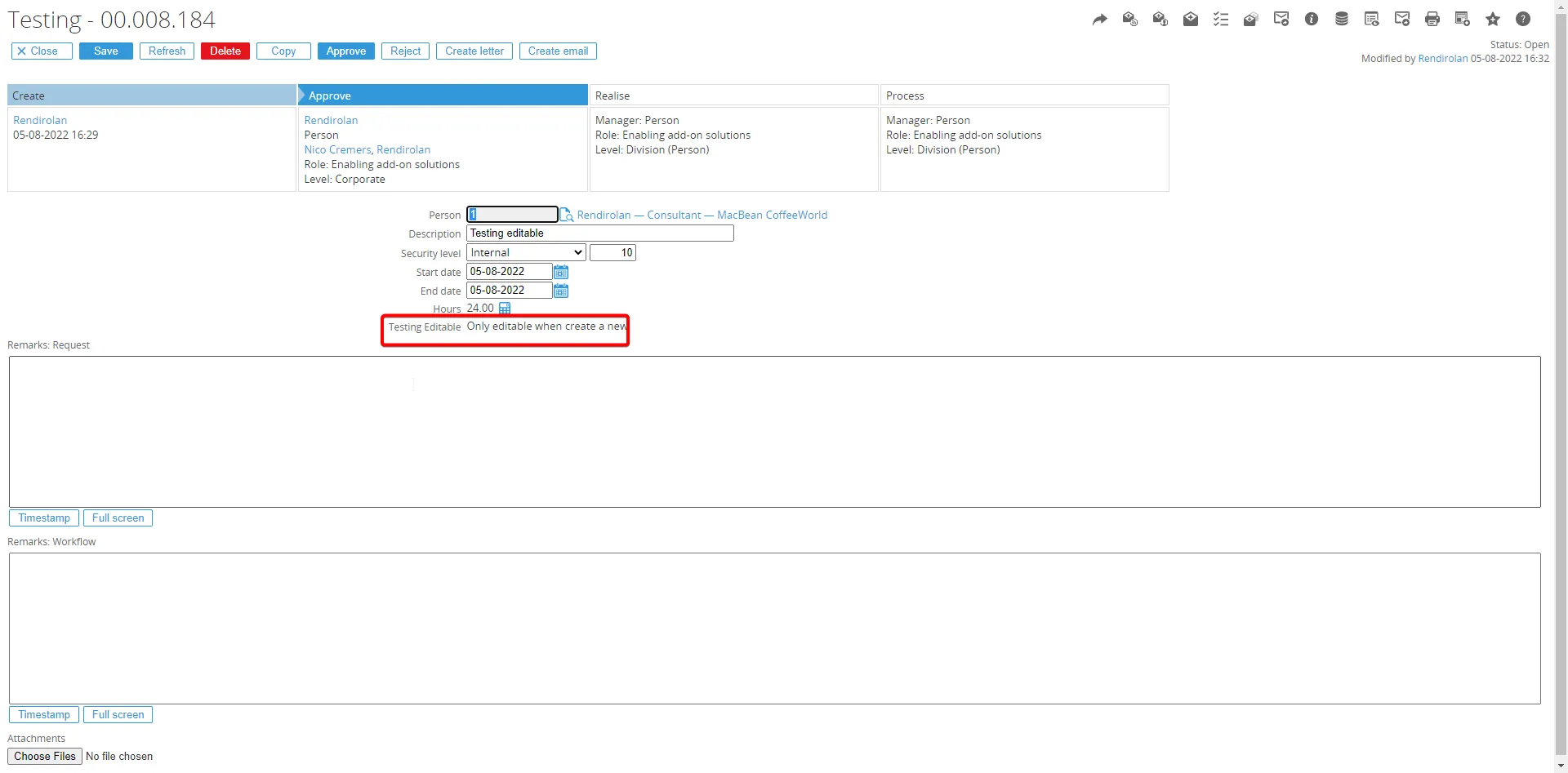The image size is (1568, 773).
Task: Select the Approve workflow stage header
Action: click(443, 96)
